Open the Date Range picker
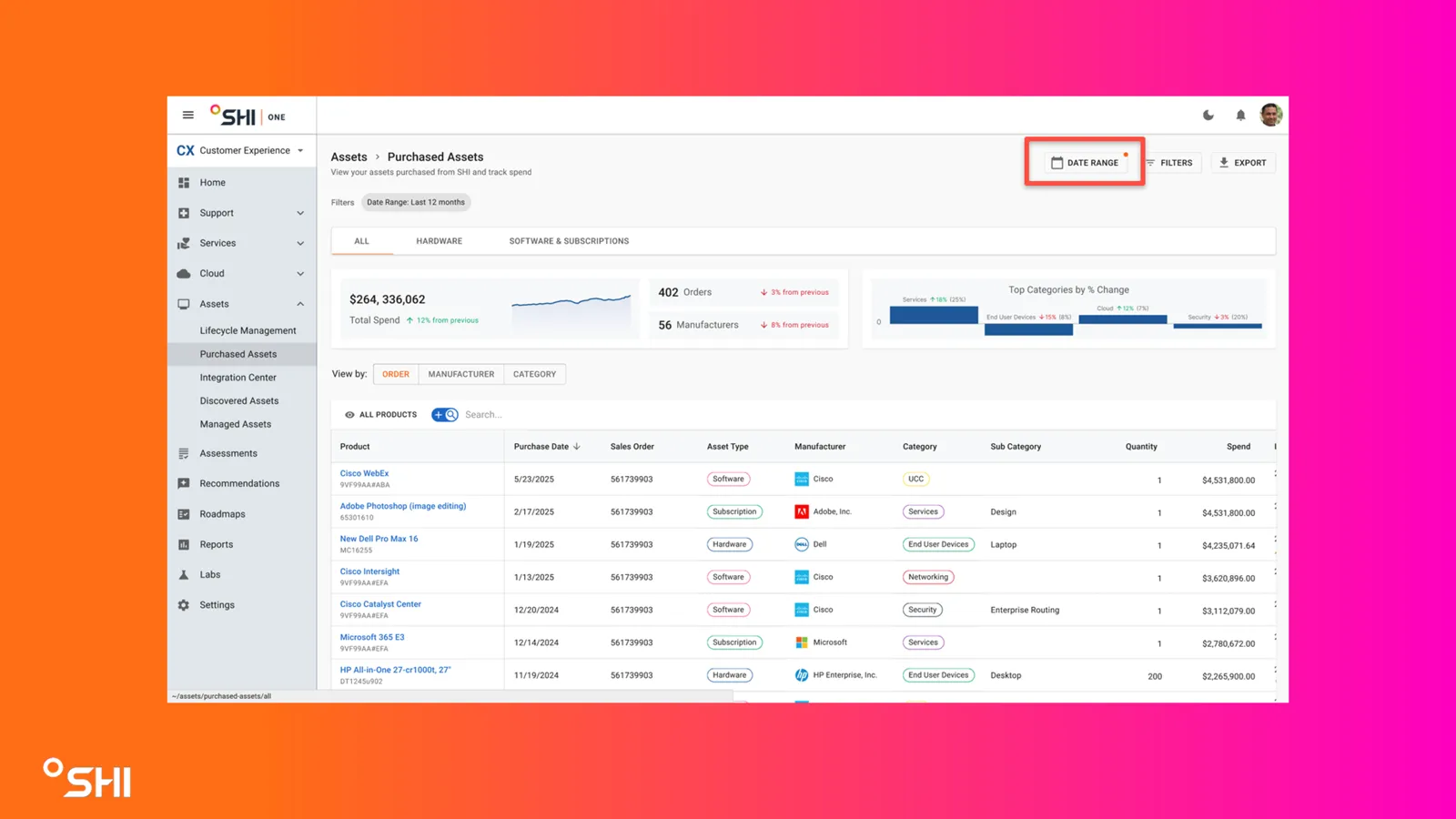Viewport: 1456px width, 819px height. (x=1085, y=163)
